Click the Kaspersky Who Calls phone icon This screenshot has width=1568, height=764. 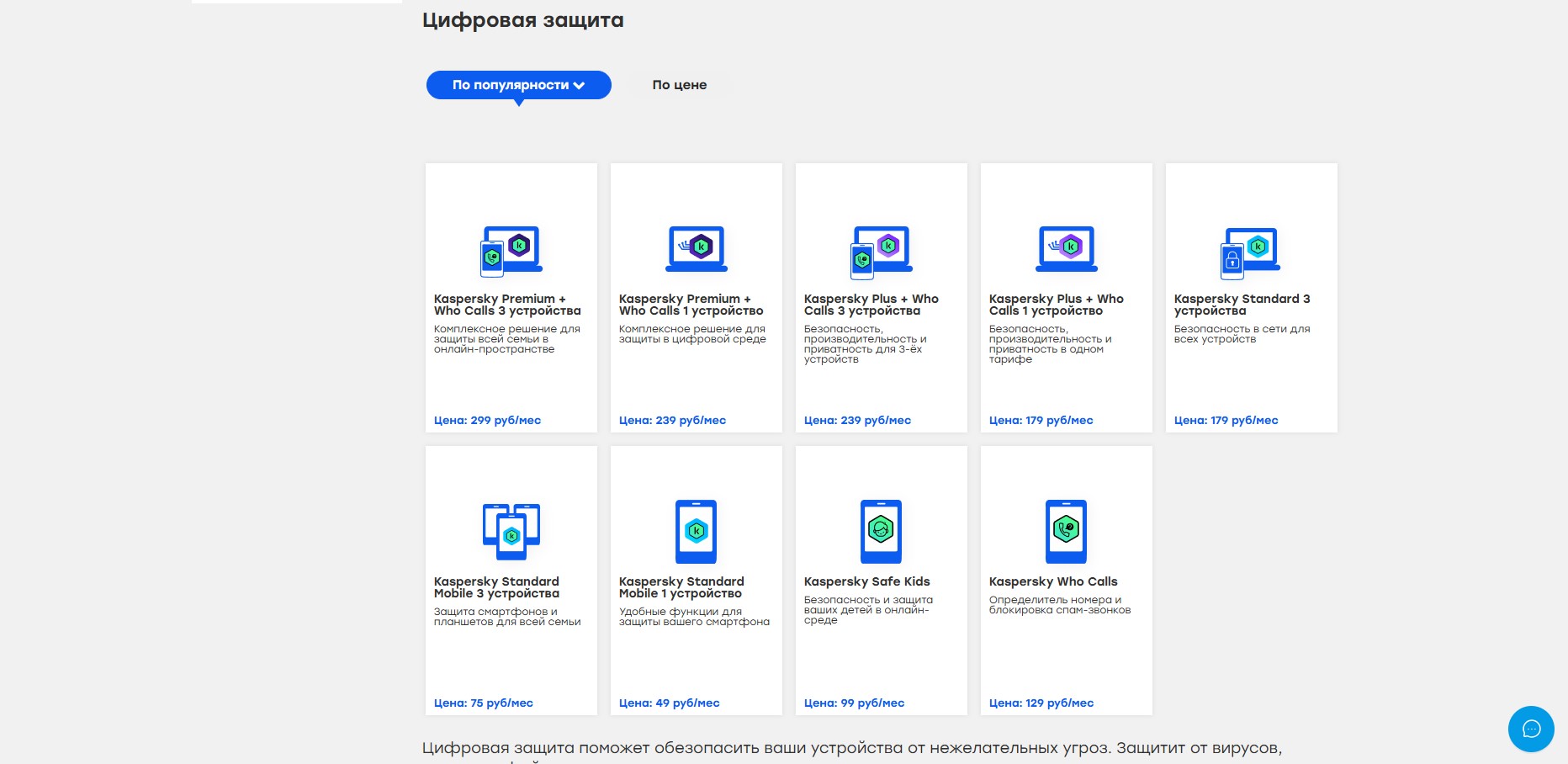1066,531
